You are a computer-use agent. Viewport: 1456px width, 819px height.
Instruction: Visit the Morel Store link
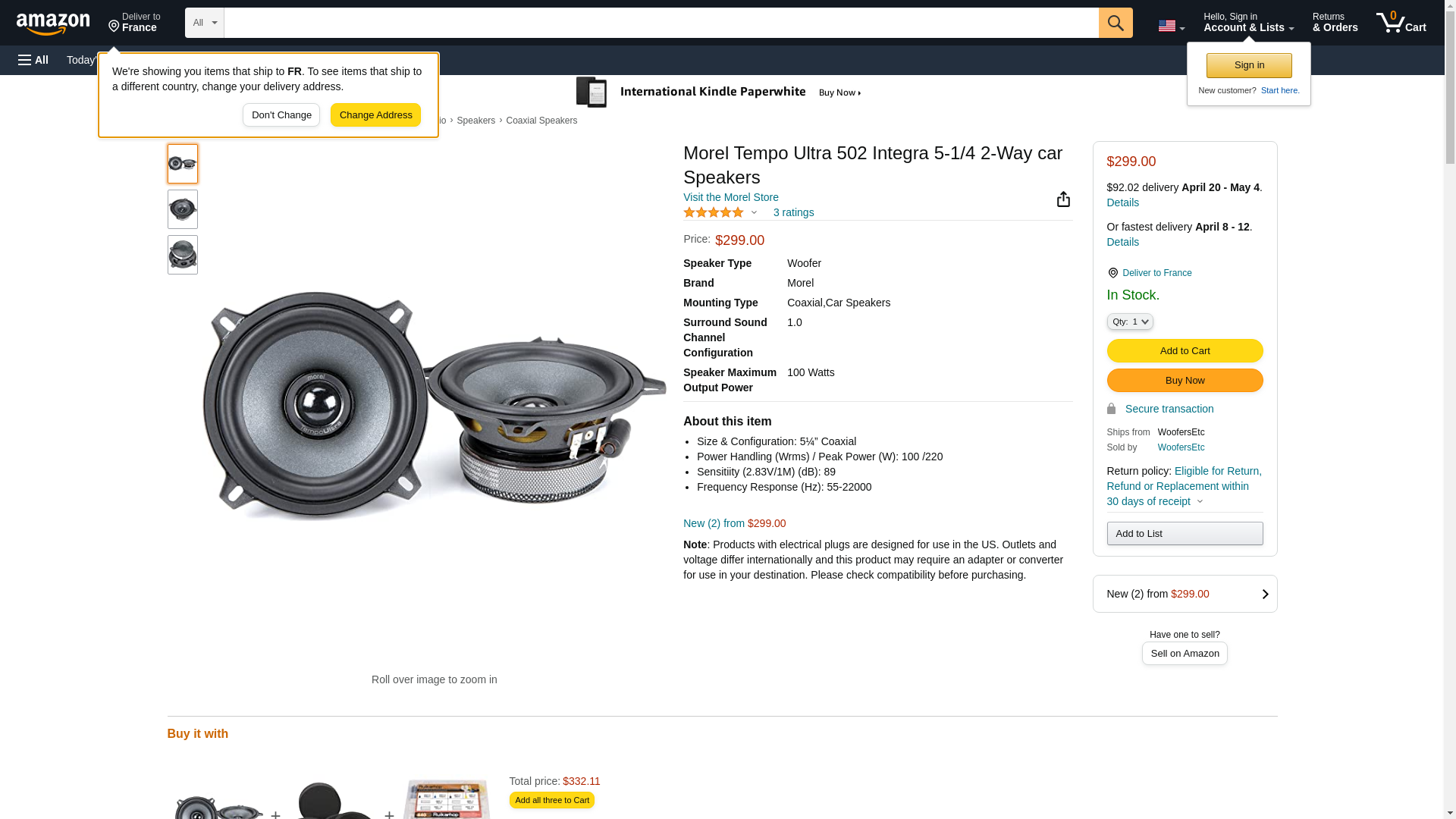(x=730, y=197)
